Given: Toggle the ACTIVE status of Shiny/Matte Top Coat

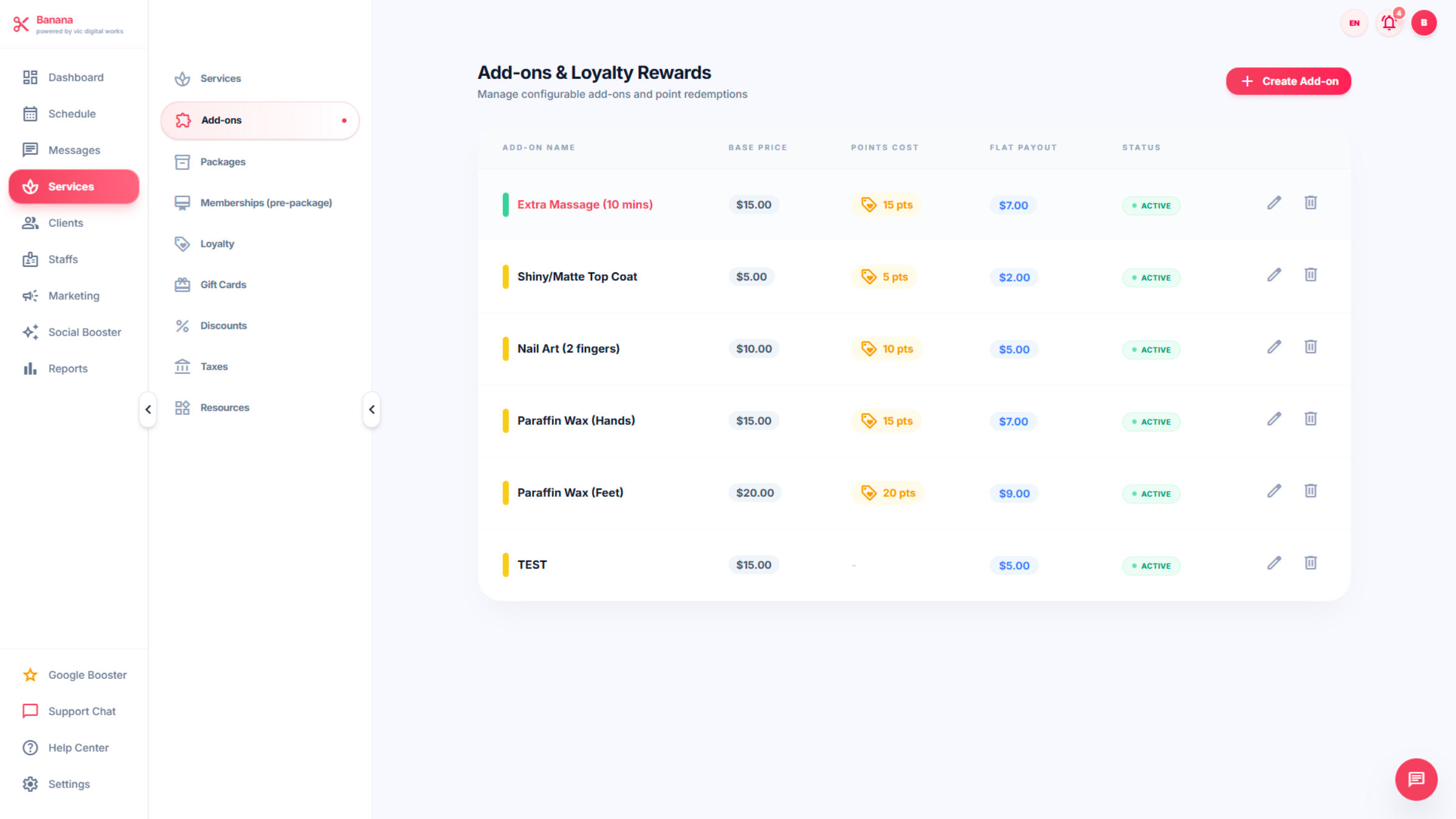Looking at the screenshot, I should (x=1151, y=277).
